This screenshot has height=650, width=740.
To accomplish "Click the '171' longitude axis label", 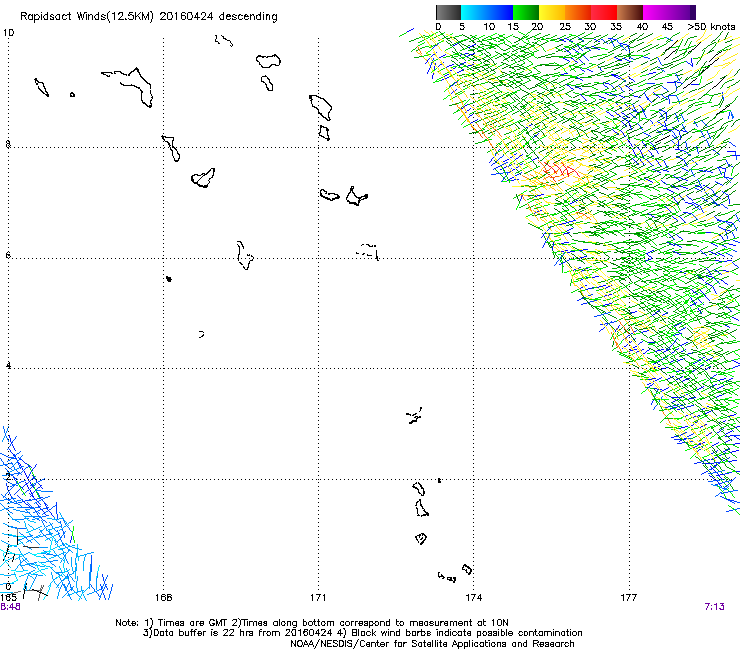I will coord(318,598).
